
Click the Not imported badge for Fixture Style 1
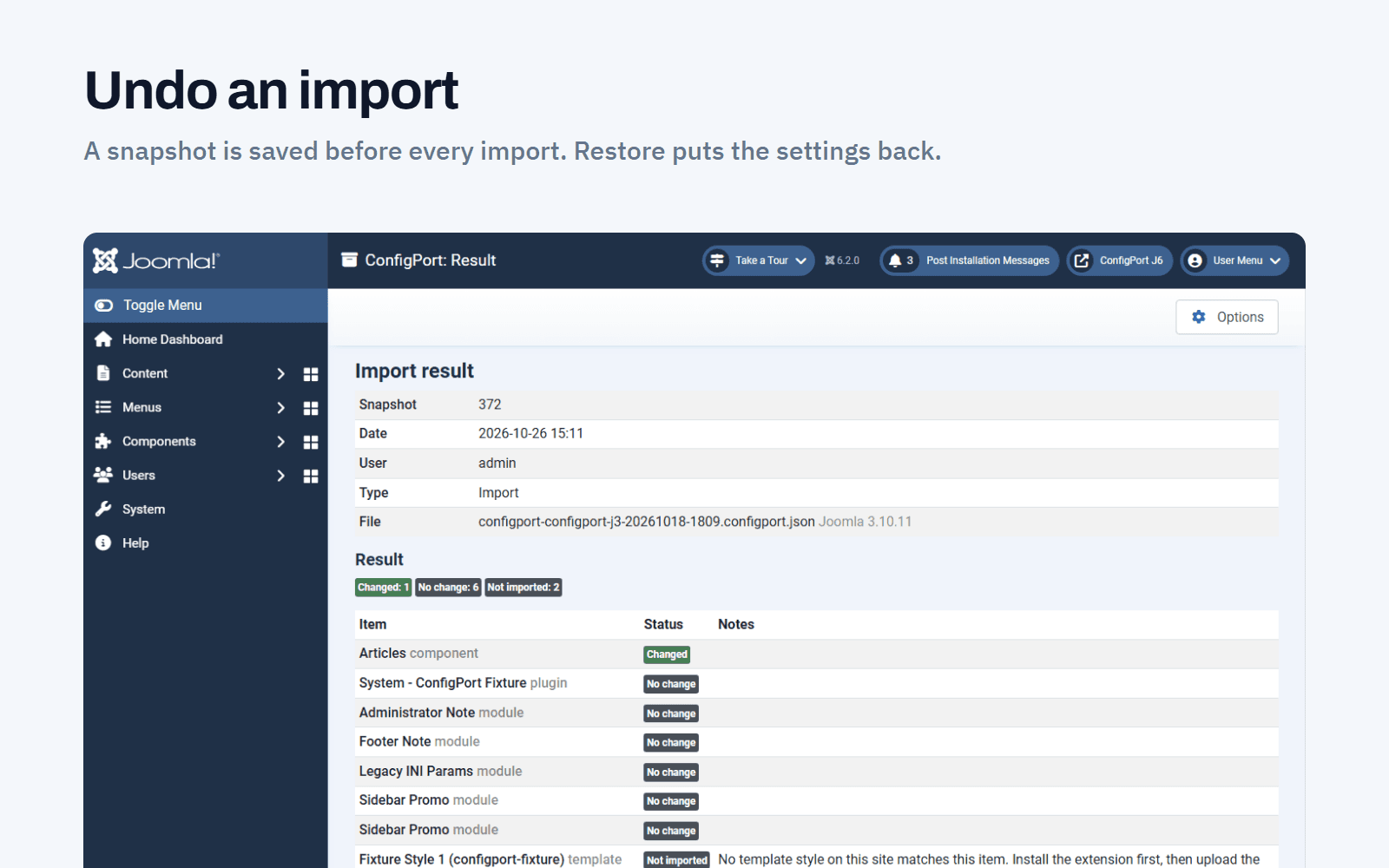point(677,860)
